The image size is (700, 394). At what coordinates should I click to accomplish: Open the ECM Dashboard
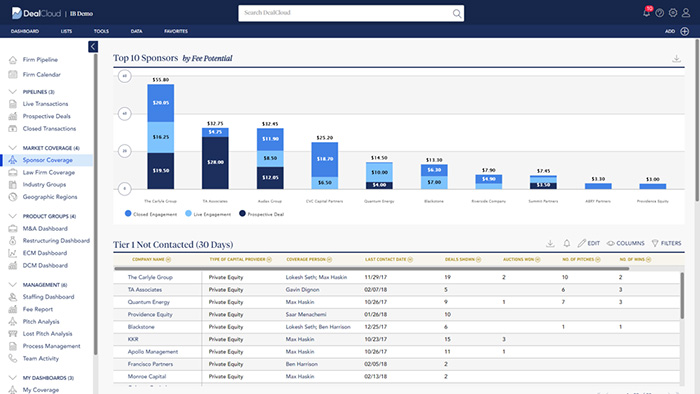click(x=45, y=253)
